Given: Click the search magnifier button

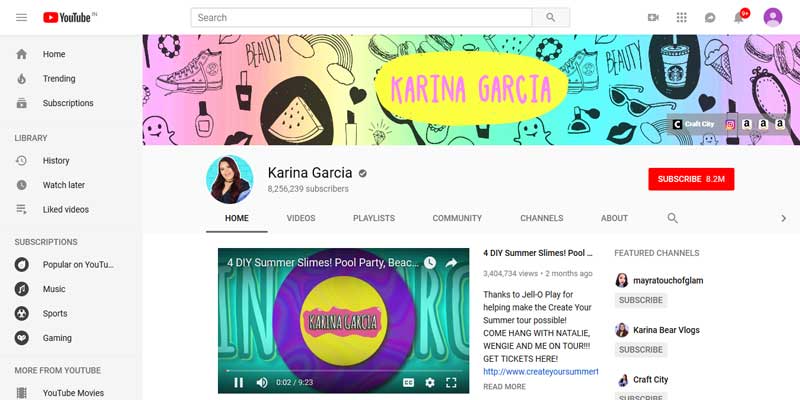Looking at the screenshot, I should [x=551, y=17].
